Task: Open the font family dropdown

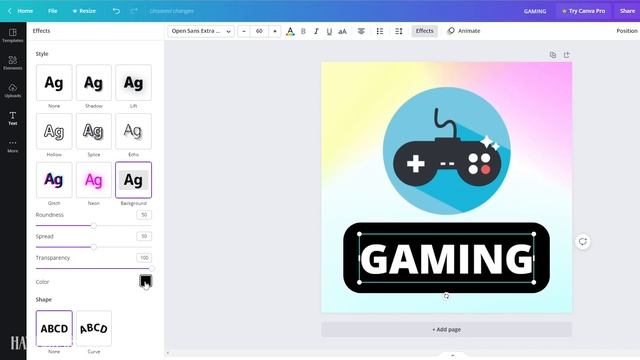Action: 201,31
